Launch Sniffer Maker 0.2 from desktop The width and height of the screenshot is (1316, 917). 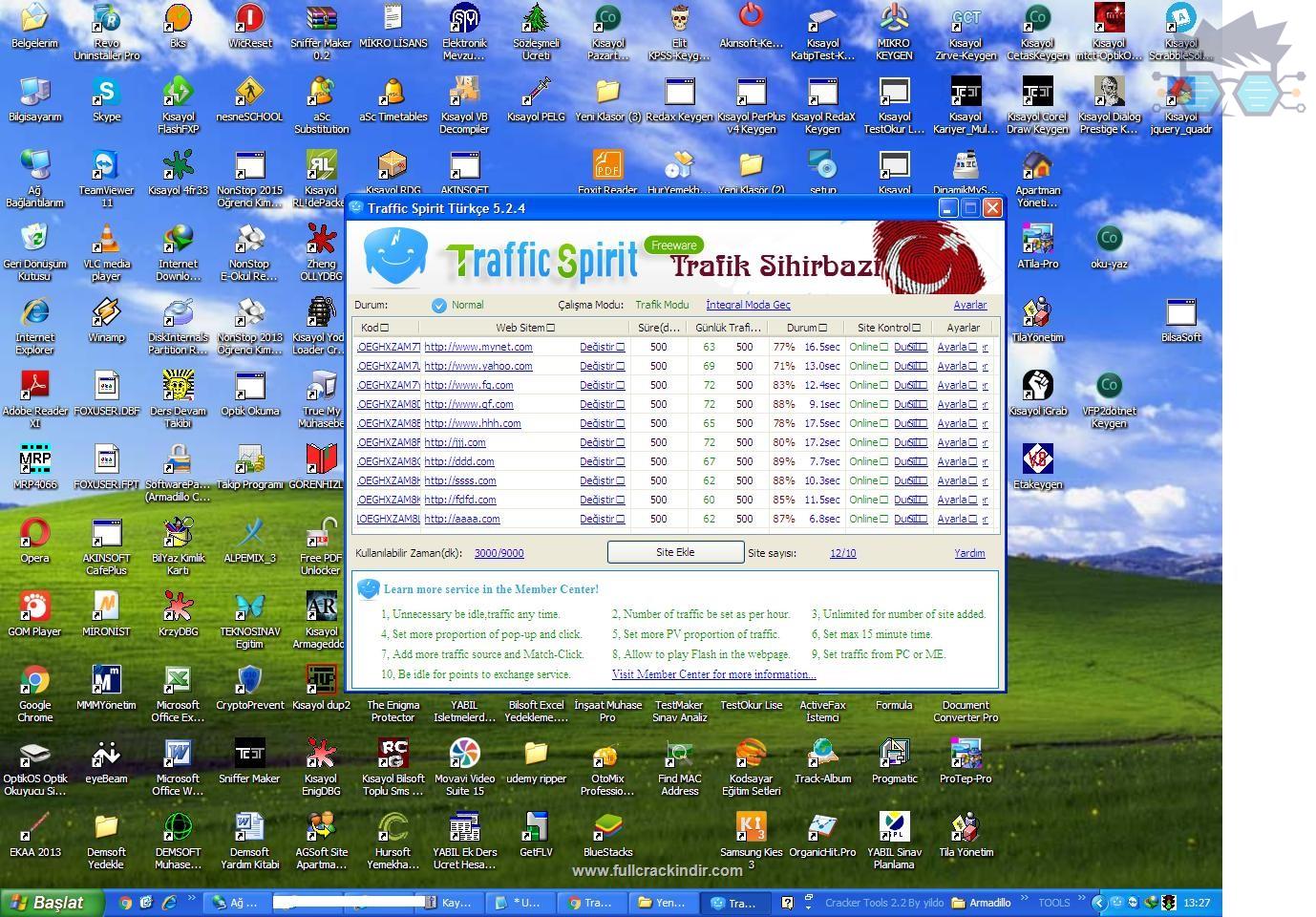[321, 31]
